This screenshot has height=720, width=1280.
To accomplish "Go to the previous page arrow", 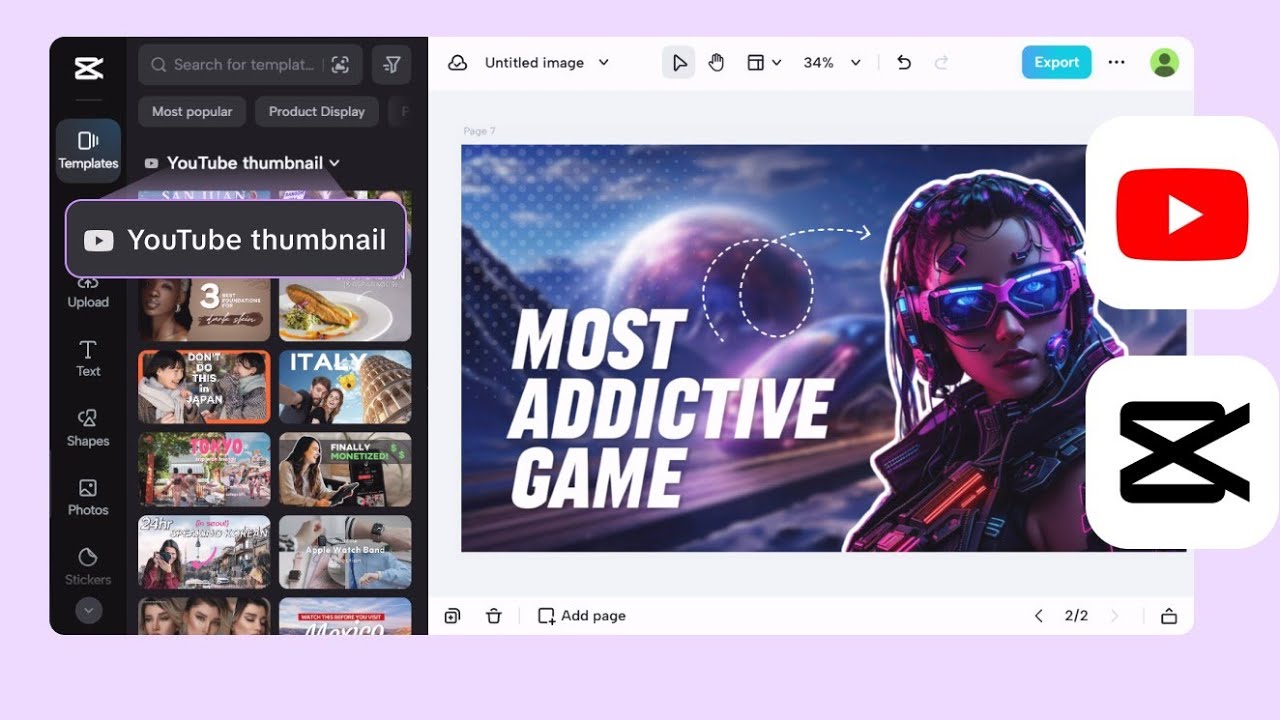I will point(1038,616).
